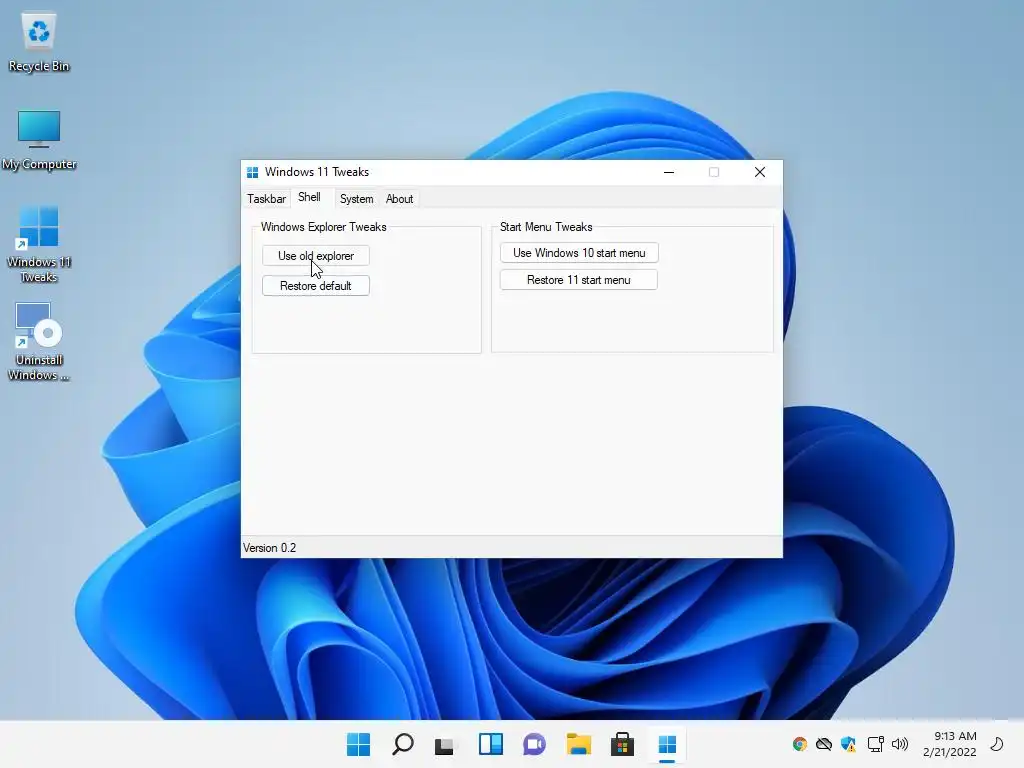Click the Version 0.2 status text
The height and width of the screenshot is (768, 1024).
tap(270, 548)
